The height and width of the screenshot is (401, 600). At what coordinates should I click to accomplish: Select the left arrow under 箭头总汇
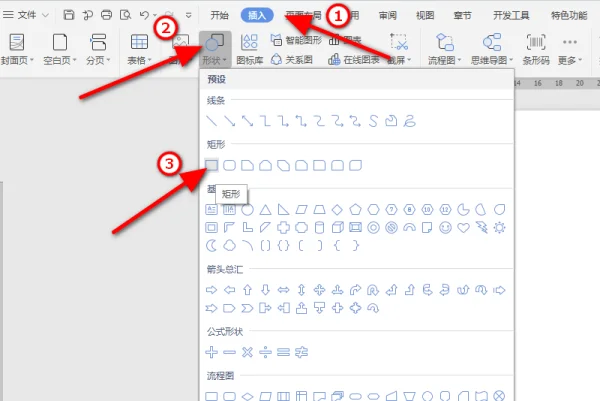point(230,290)
